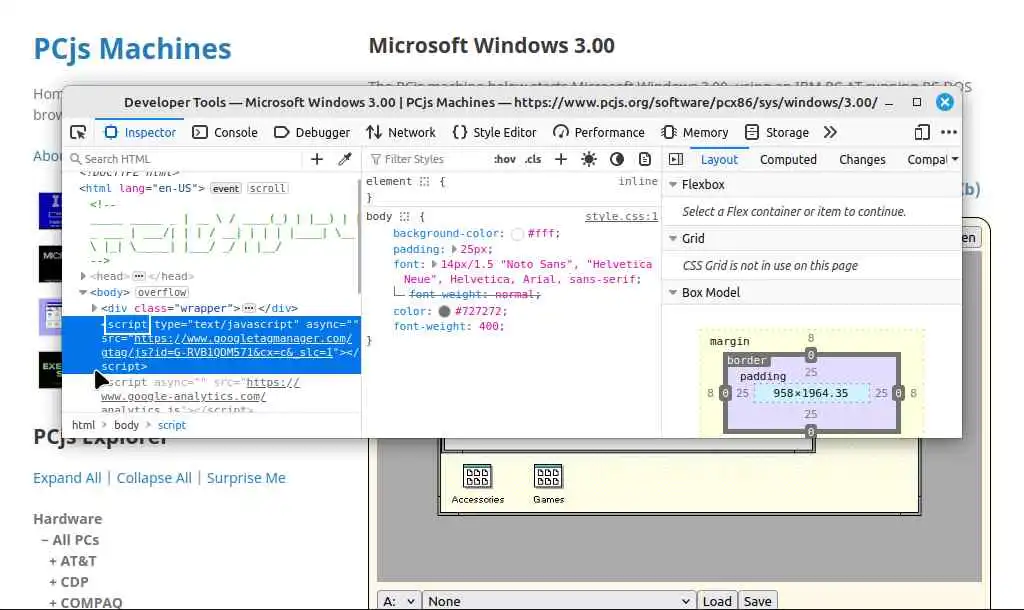The image size is (1024, 610).
Task: Toggle Responsive Design Mode icon
Action: [x=921, y=133]
